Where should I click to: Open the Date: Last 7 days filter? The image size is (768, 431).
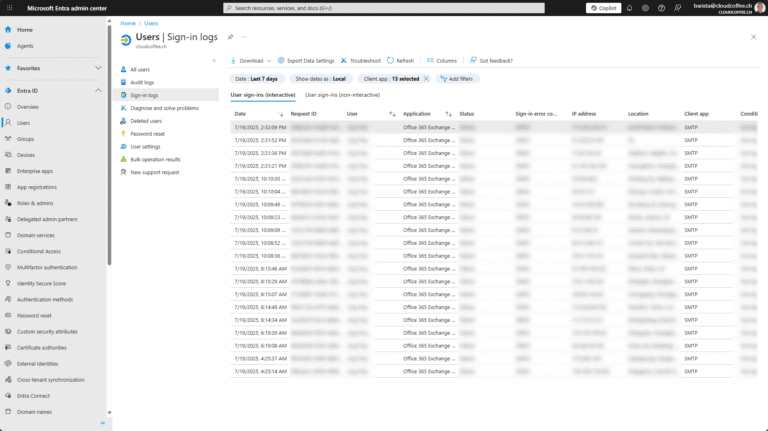point(256,79)
